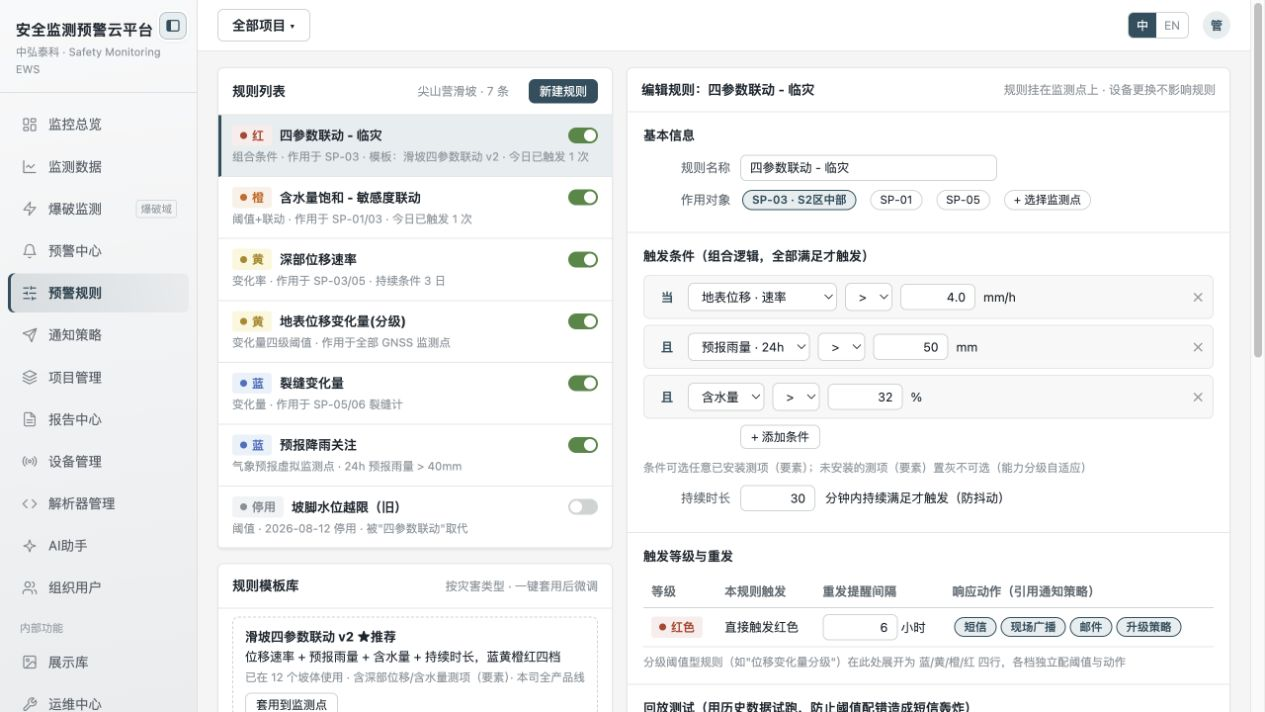The image size is (1265, 712).
Task: Click 4.0 mm/h threshold field
Action: [937, 297]
